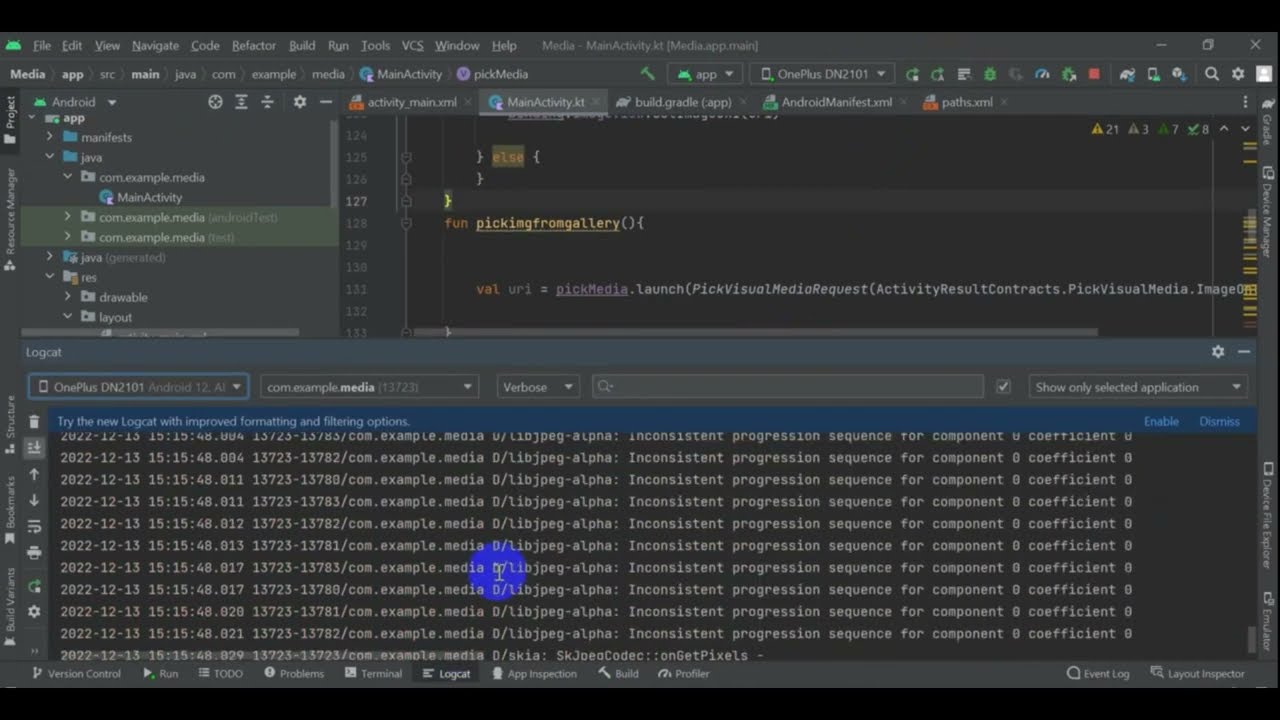
Task: Open Layout Inspector from status bar
Action: pyautogui.click(x=1198, y=673)
